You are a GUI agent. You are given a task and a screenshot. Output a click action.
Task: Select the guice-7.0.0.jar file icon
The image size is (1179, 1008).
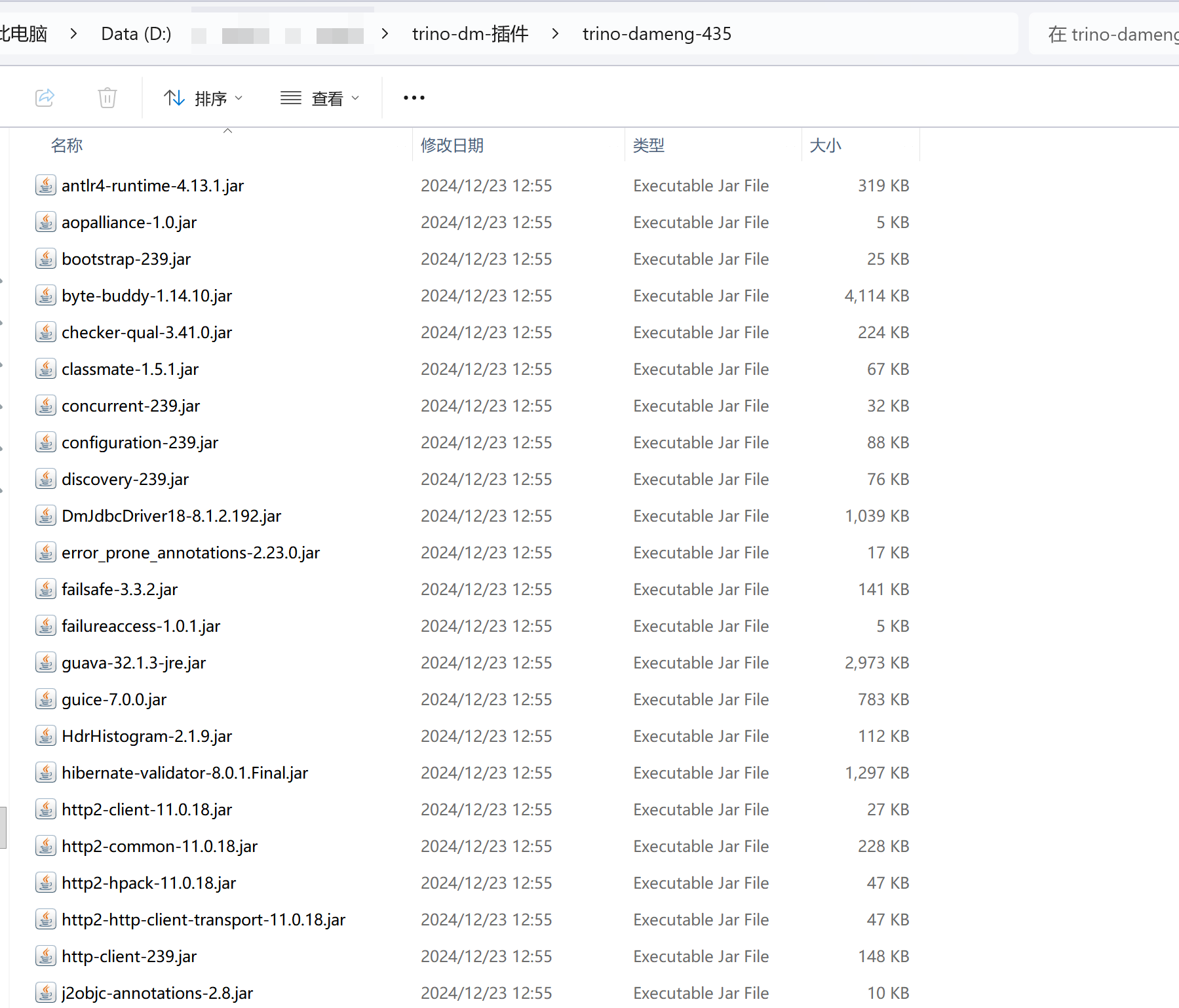click(45, 699)
